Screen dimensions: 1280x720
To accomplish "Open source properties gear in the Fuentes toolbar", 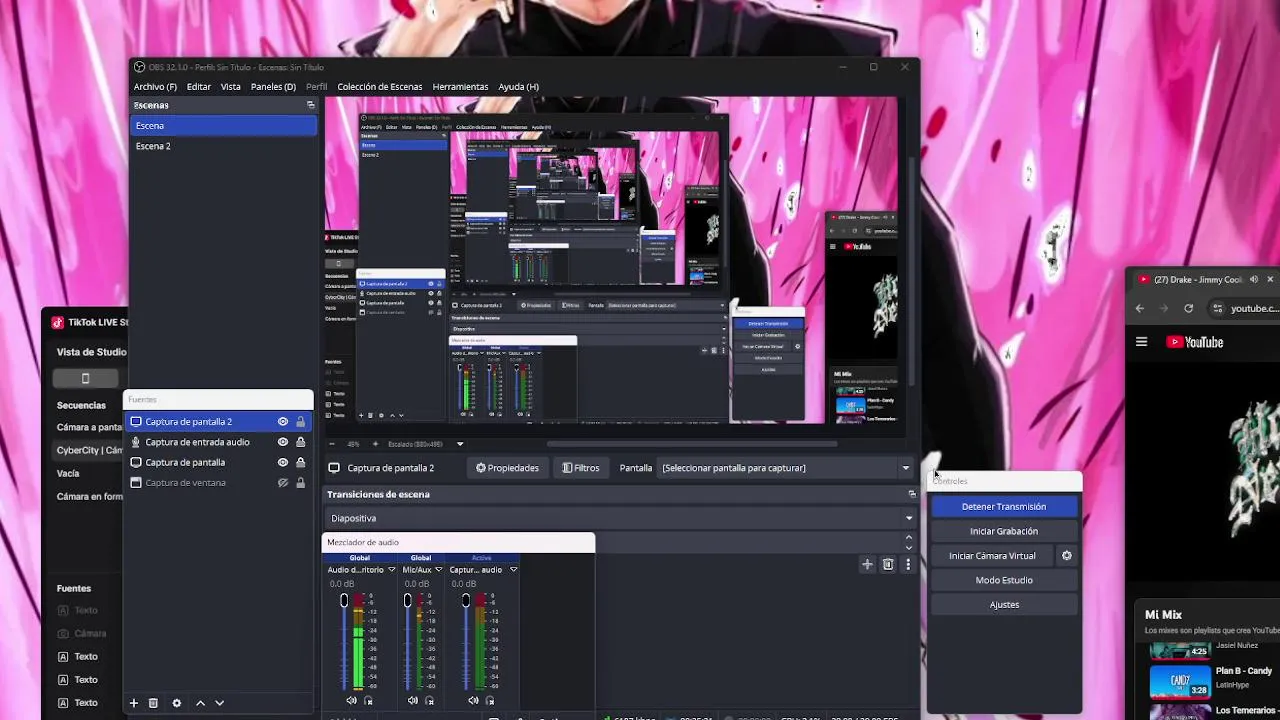I will click(177, 703).
